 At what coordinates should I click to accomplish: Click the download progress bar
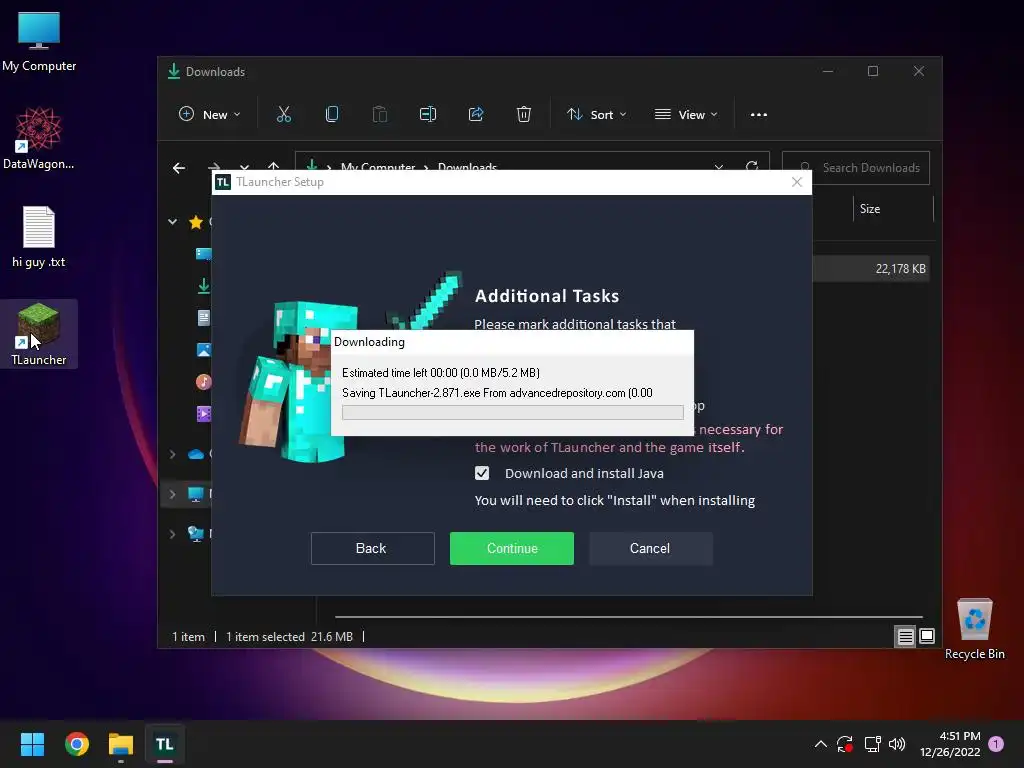click(513, 412)
